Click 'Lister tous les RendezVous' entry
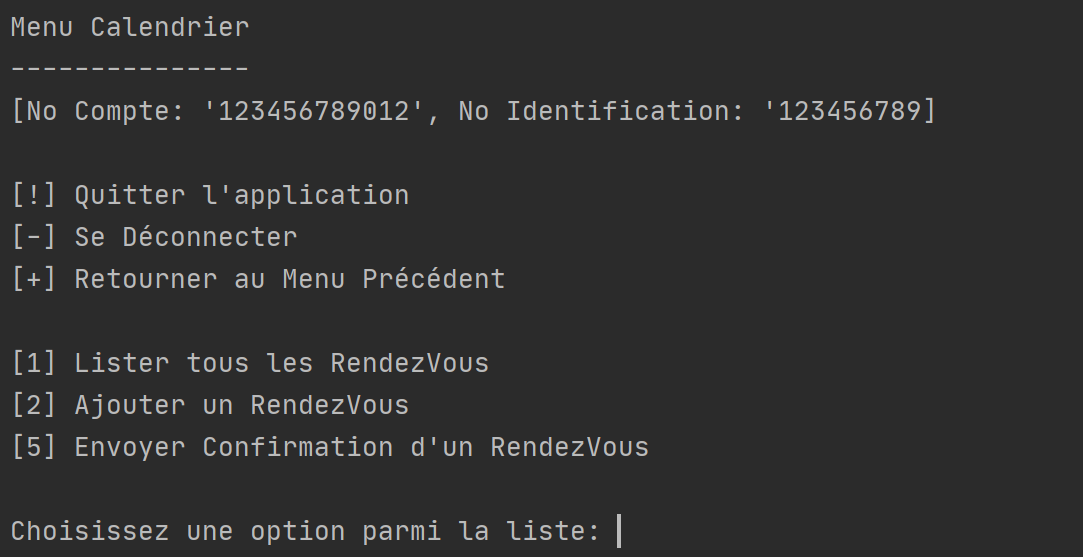The width and height of the screenshot is (1083, 557). [282, 364]
